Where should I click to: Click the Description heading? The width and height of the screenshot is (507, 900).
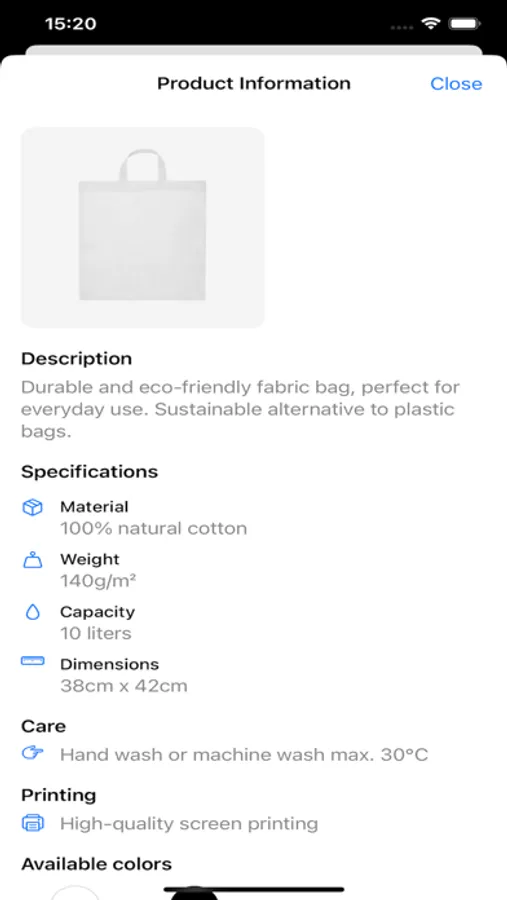pyautogui.click(x=76, y=359)
